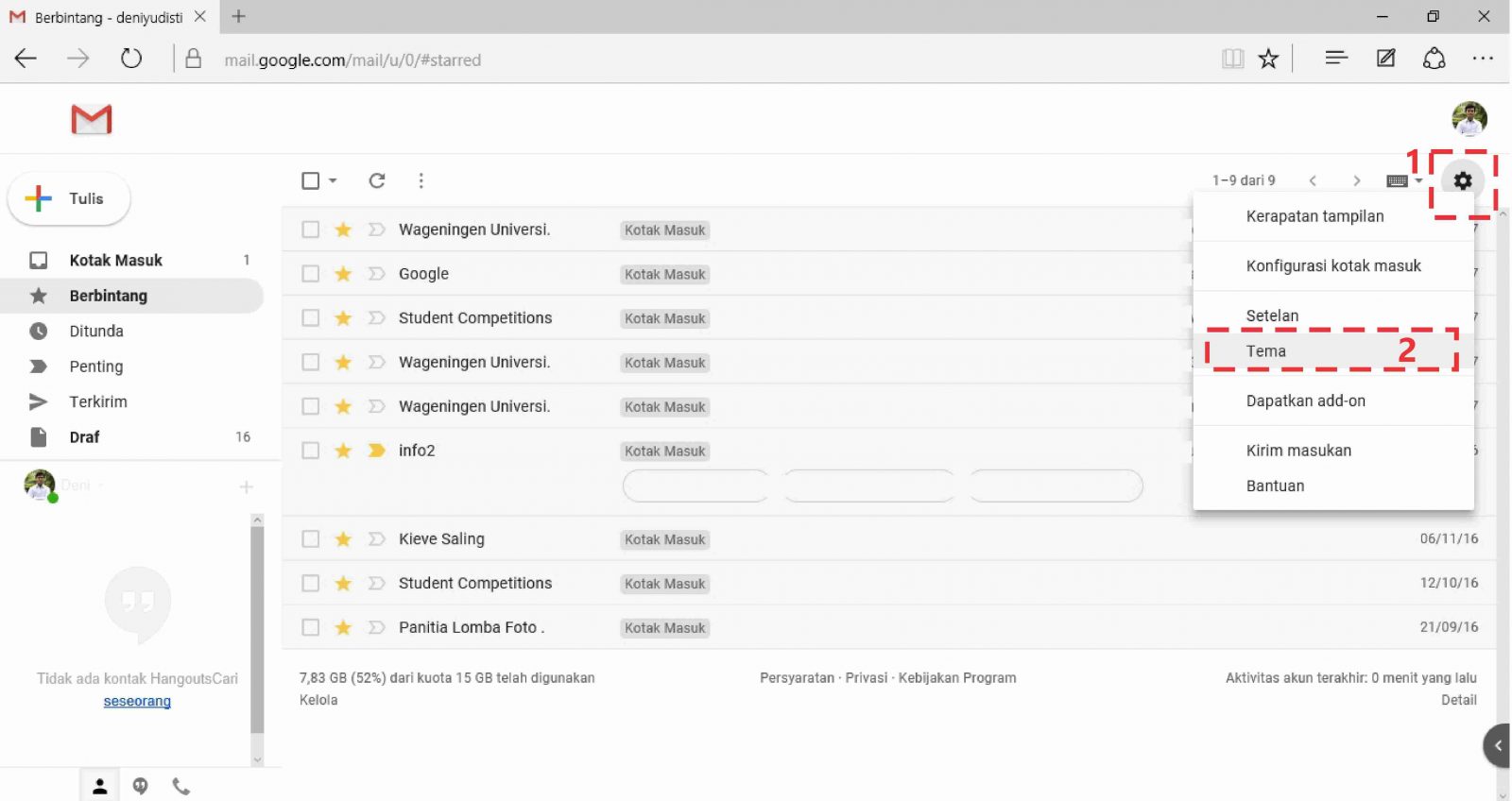Expand the side panel arrow
The width and height of the screenshot is (1512, 801).
pyautogui.click(x=1497, y=746)
